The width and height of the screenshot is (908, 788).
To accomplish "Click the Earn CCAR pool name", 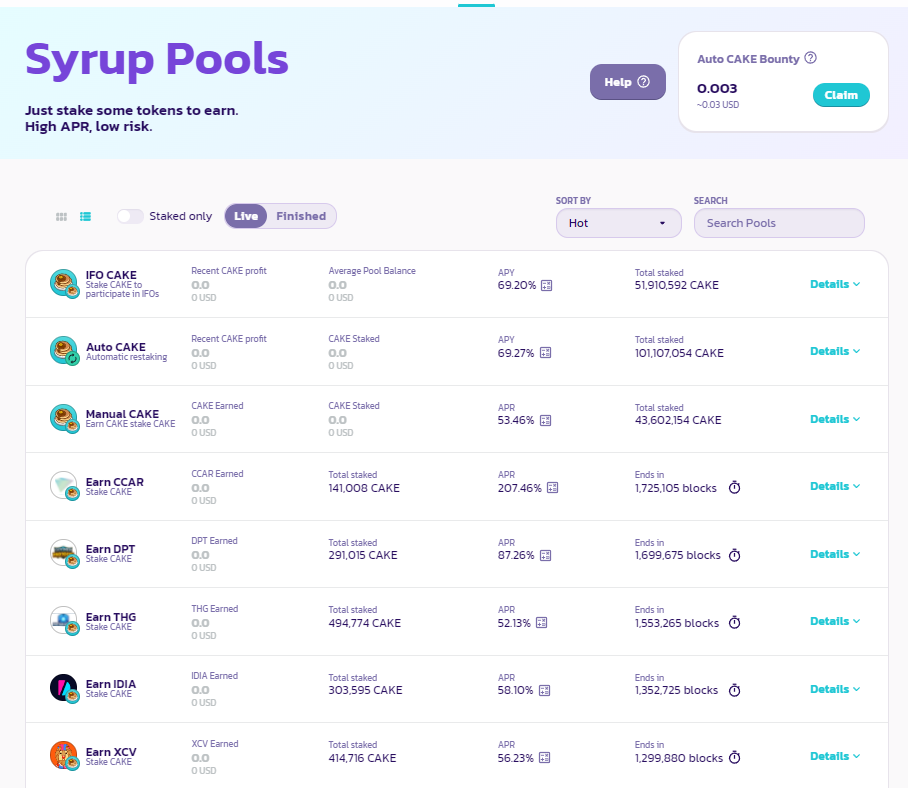I will click(x=115, y=482).
